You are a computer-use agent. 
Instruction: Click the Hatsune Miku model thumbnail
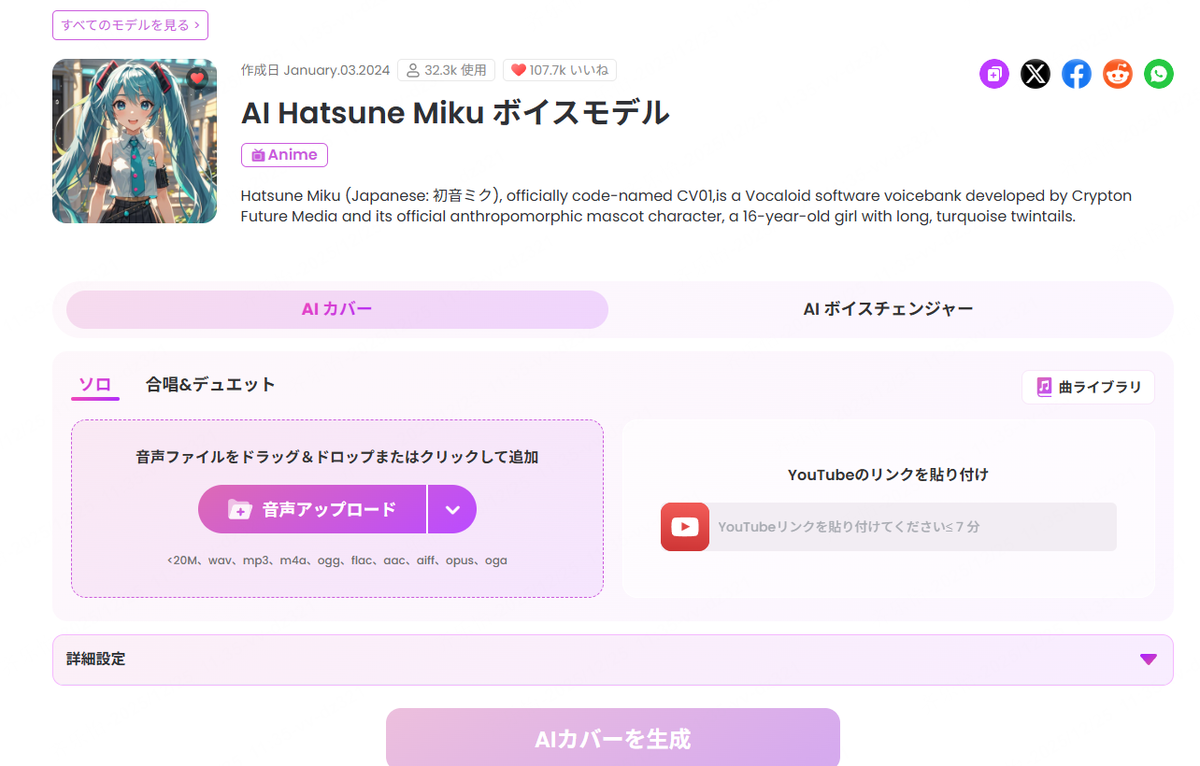coord(135,141)
